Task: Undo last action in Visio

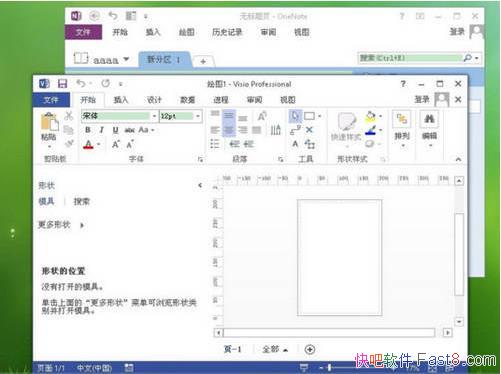Action: [x=81, y=83]
